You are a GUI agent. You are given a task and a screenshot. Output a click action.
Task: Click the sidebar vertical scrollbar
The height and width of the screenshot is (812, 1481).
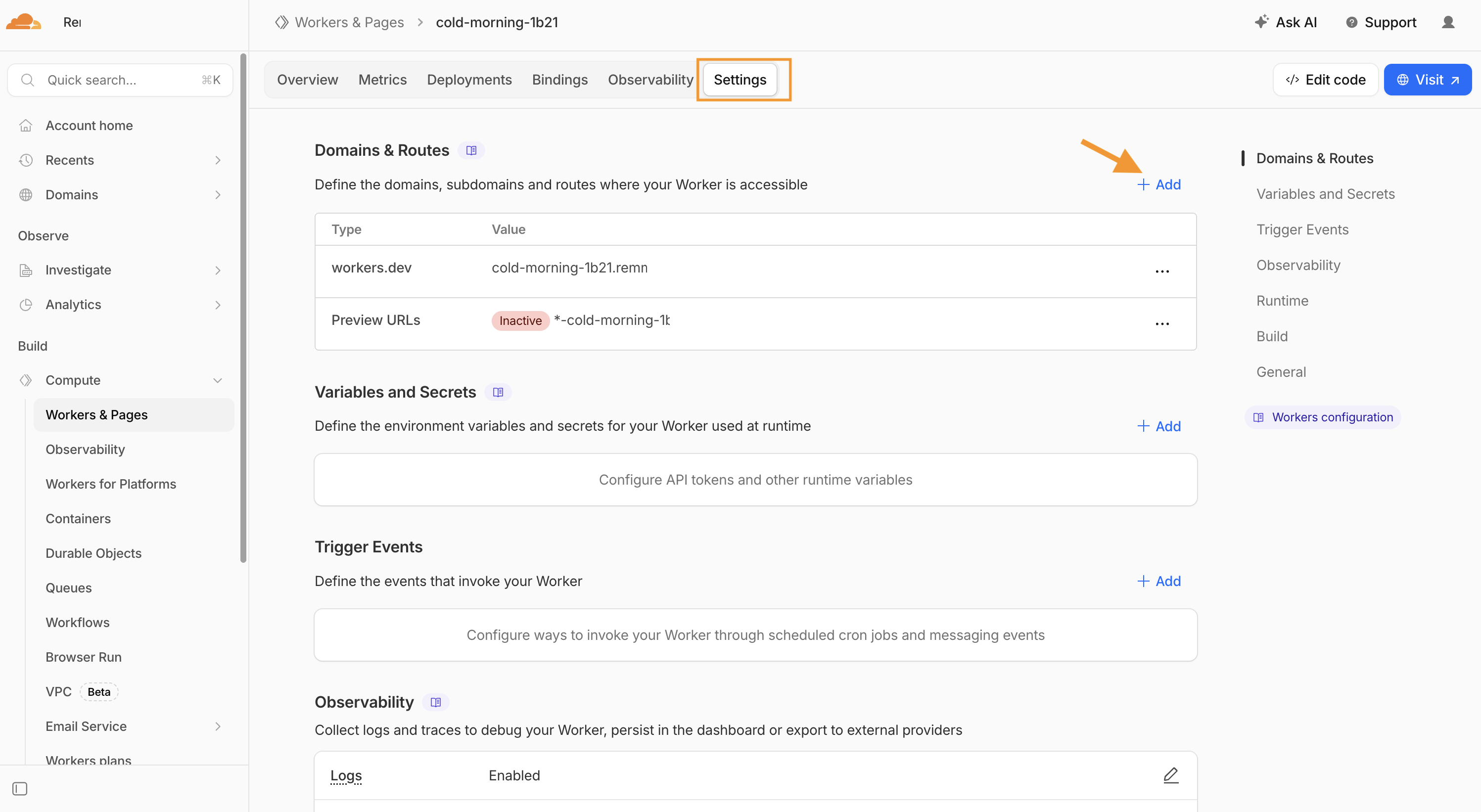pyautogui.click(x=243, y=309)
